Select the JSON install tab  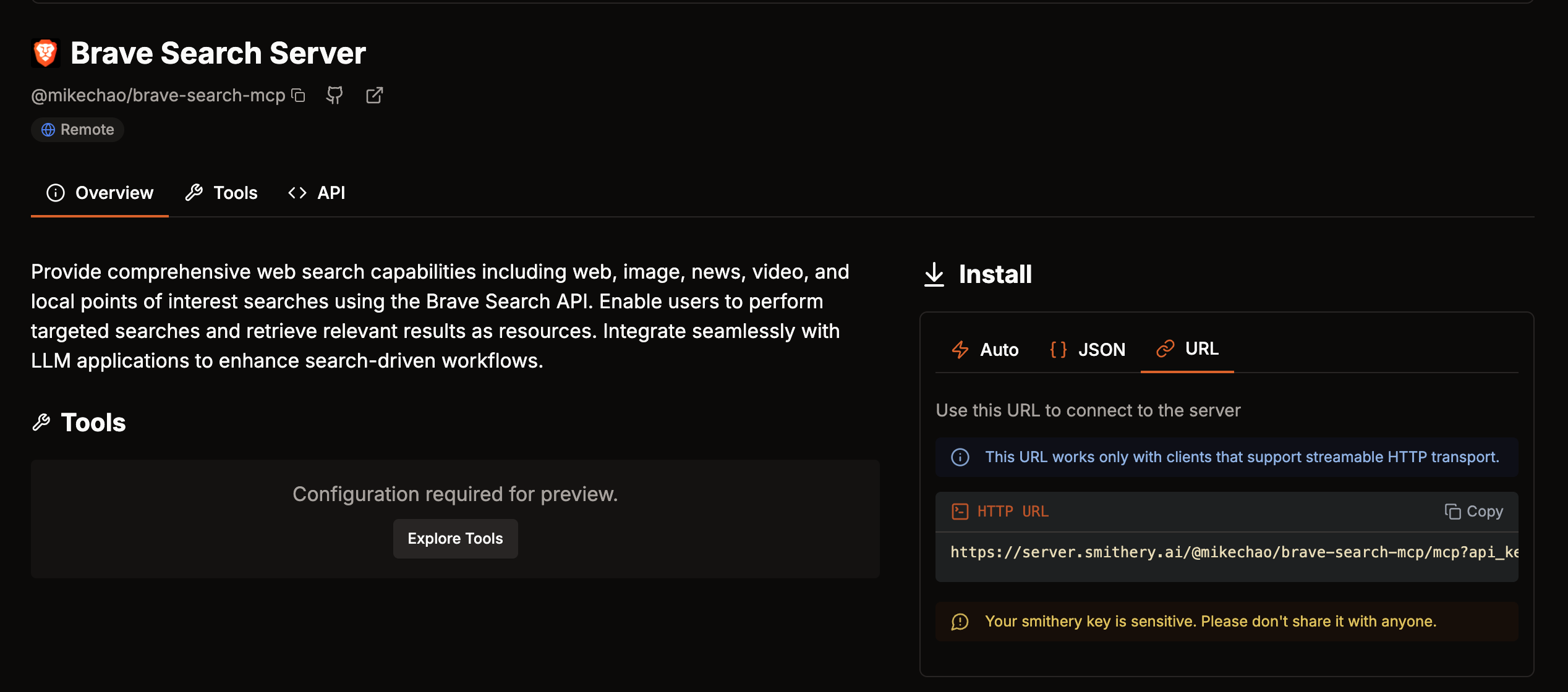pyautogui.click(x=1088, y=350)
